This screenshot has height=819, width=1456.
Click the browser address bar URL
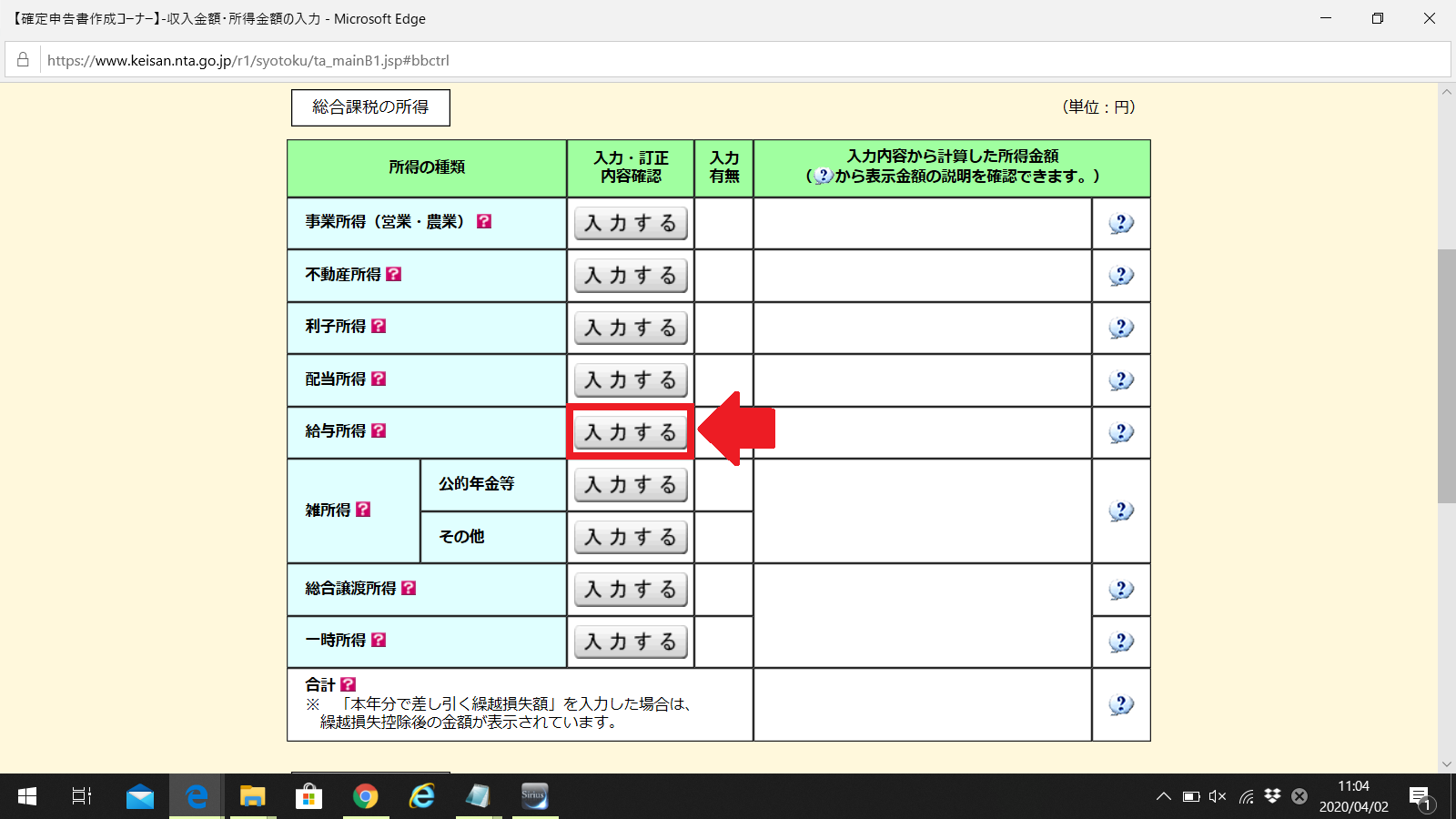248,61
